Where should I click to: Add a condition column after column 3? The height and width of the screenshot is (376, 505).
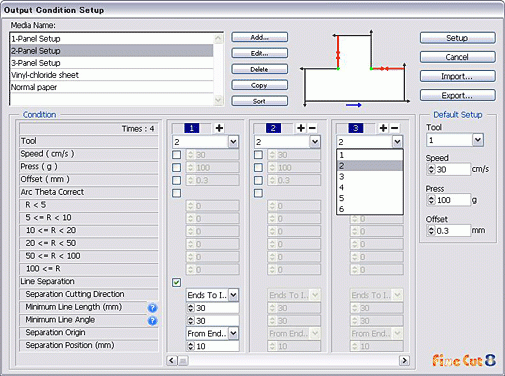pos(383,128)
